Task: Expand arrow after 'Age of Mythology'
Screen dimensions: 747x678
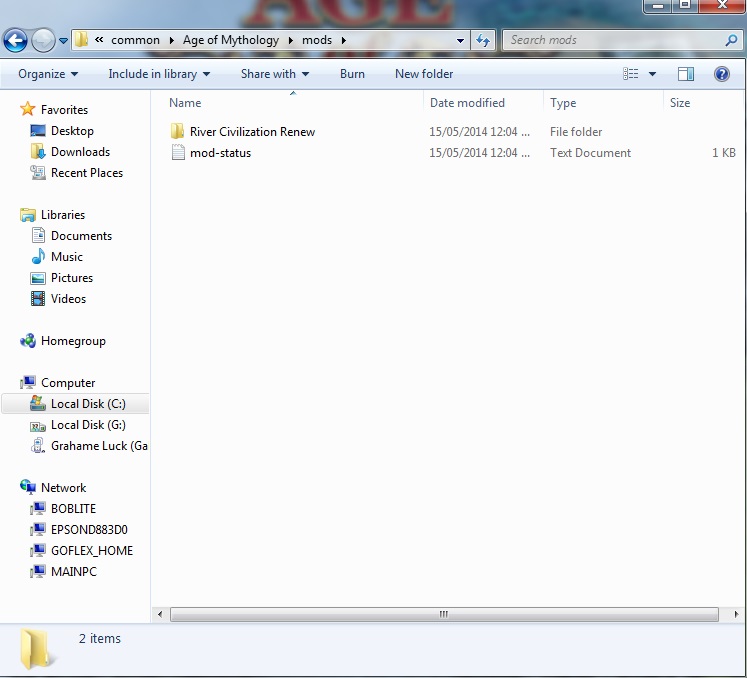Action: (x=291, y=40)
